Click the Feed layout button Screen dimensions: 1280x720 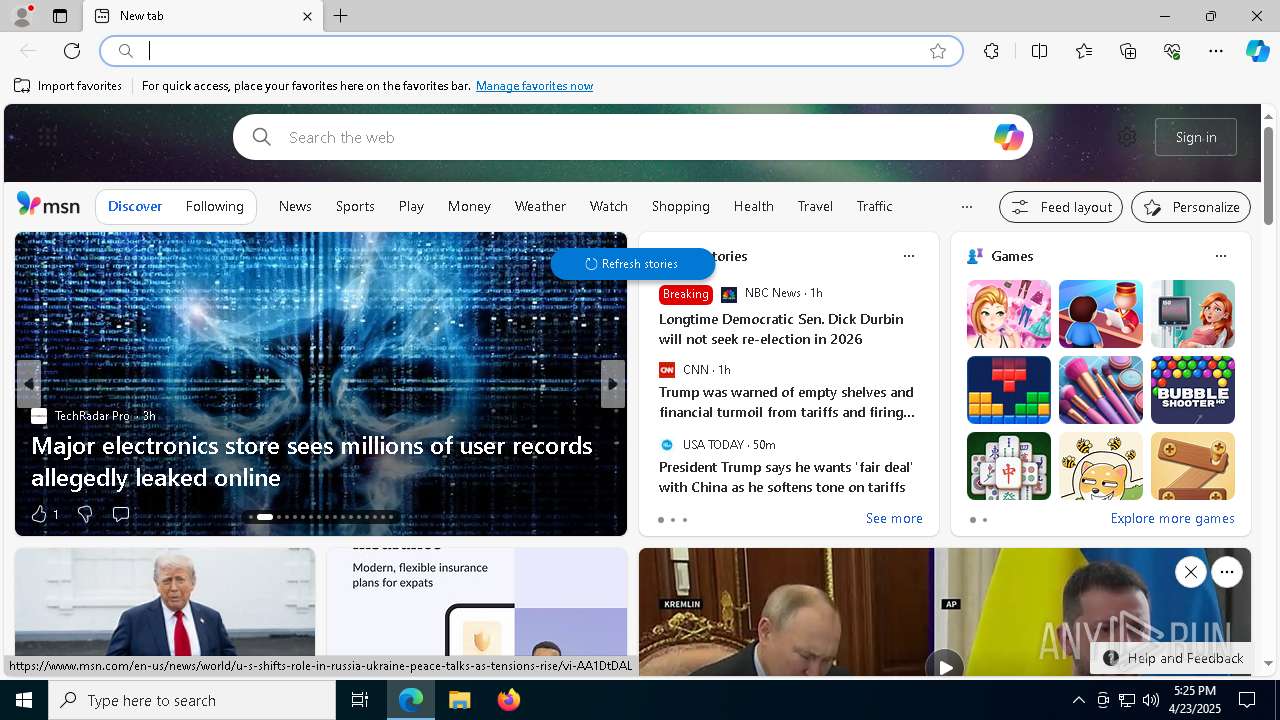point(1061,207)
